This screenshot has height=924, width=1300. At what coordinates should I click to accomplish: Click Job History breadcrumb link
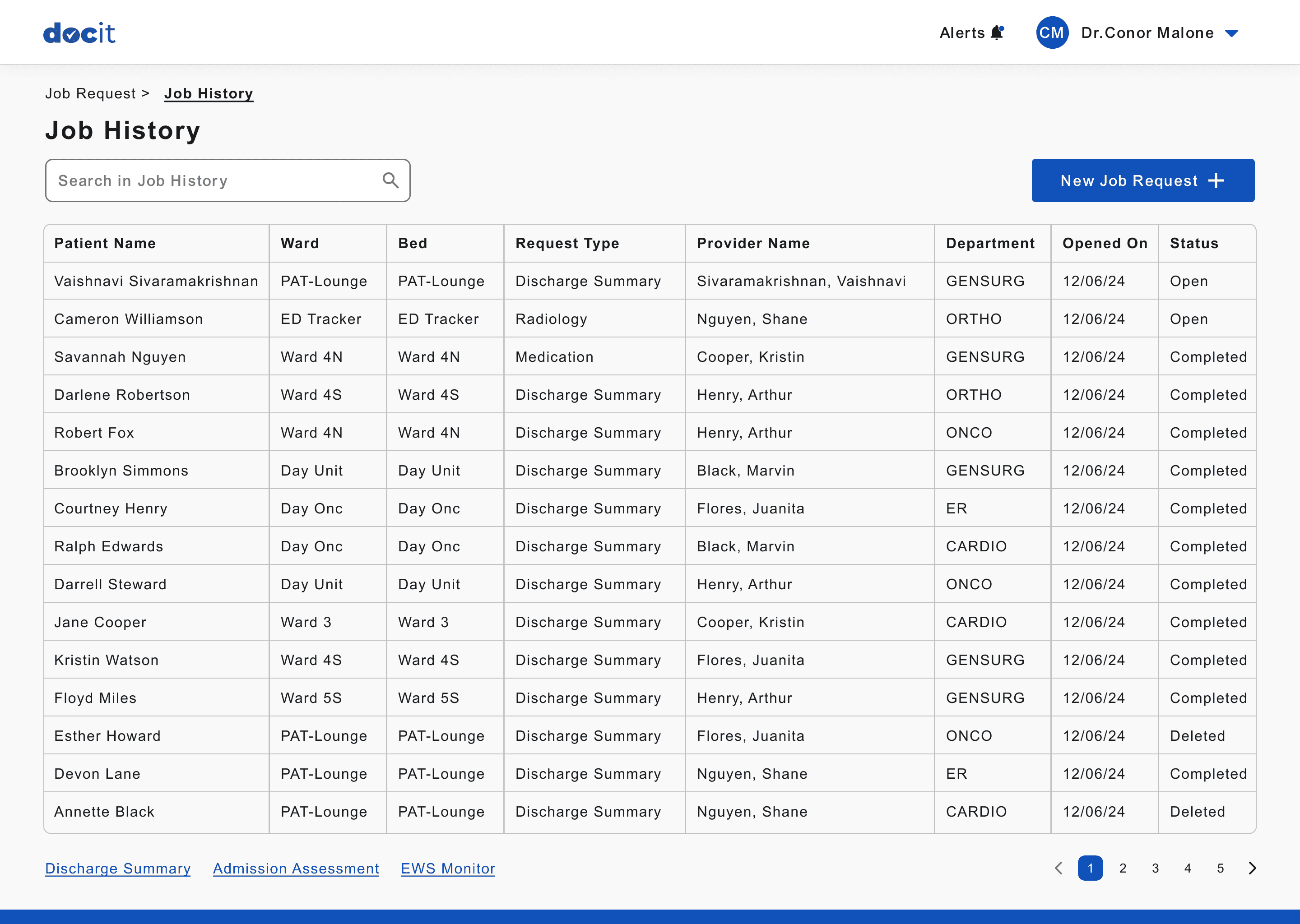[x=209, y=93]
